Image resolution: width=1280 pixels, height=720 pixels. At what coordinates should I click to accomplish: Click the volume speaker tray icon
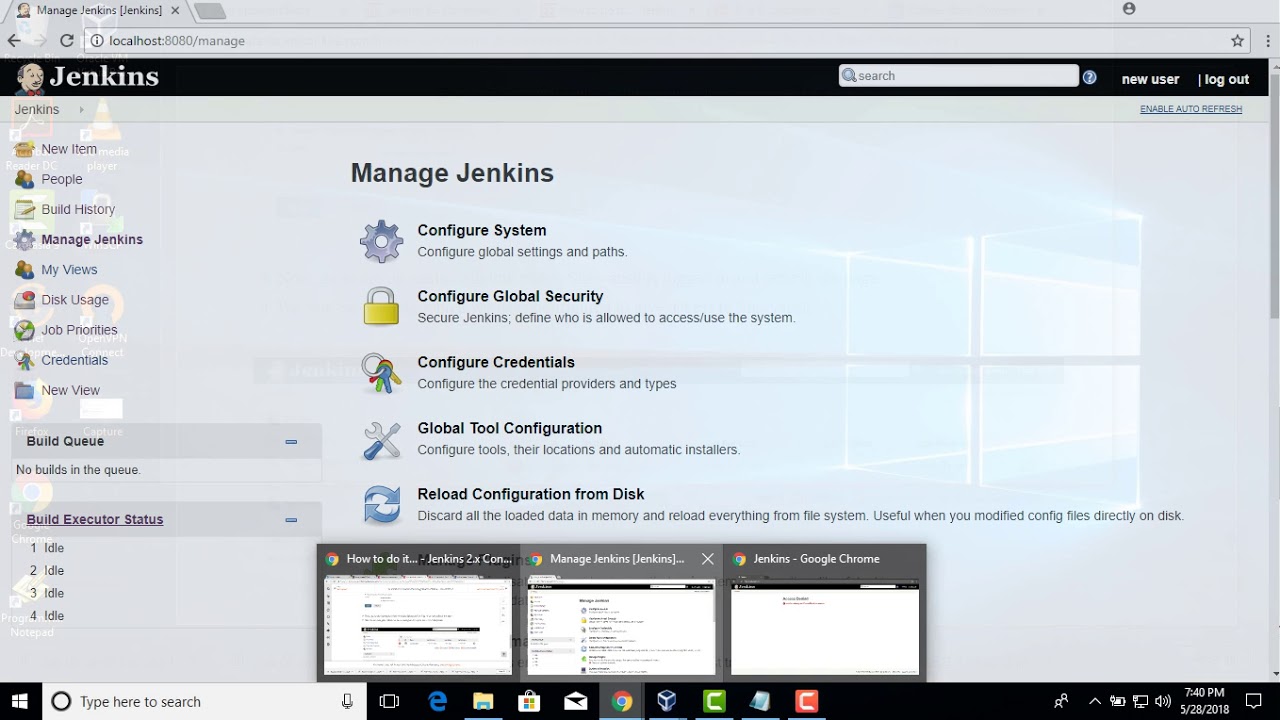point(1162,701)
